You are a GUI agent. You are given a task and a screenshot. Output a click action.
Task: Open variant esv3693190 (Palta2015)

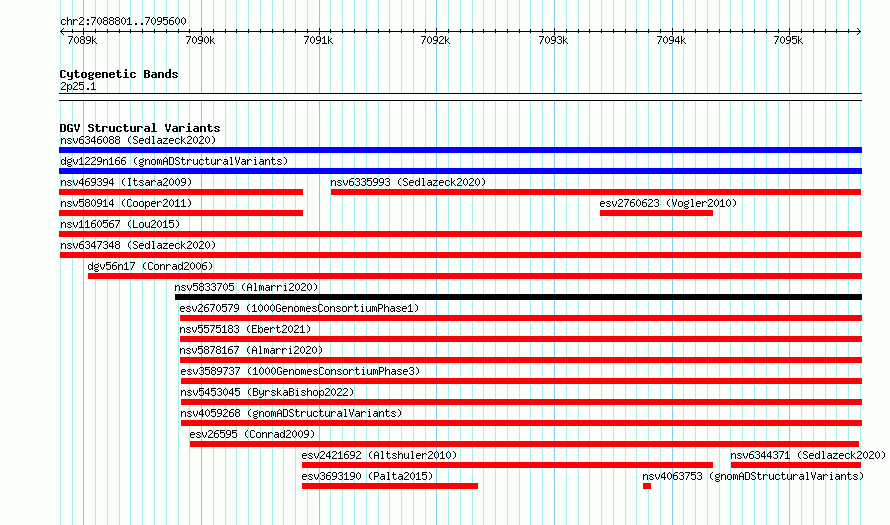367,476
